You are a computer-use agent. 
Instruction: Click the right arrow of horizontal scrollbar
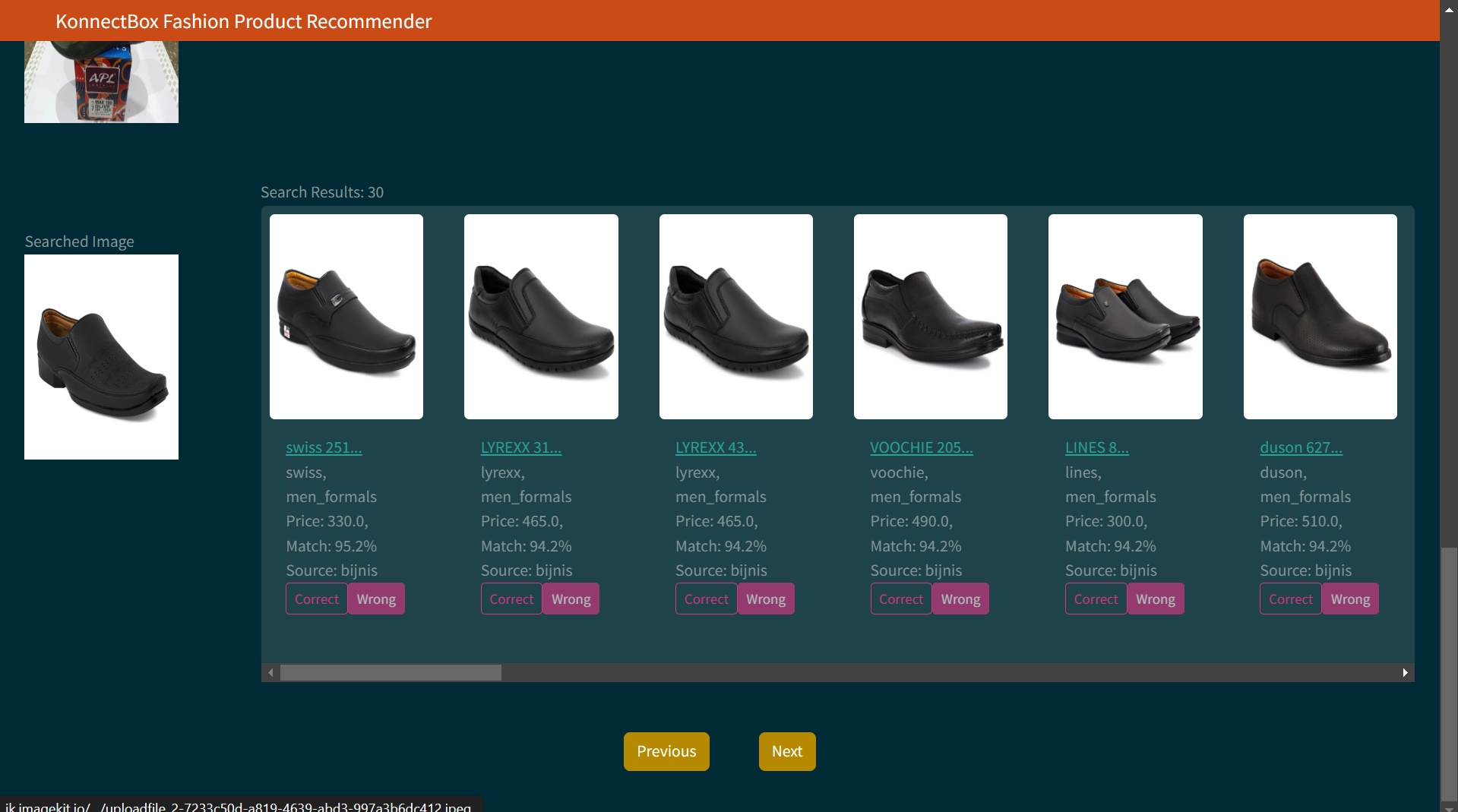click(x=1405, y=673)
